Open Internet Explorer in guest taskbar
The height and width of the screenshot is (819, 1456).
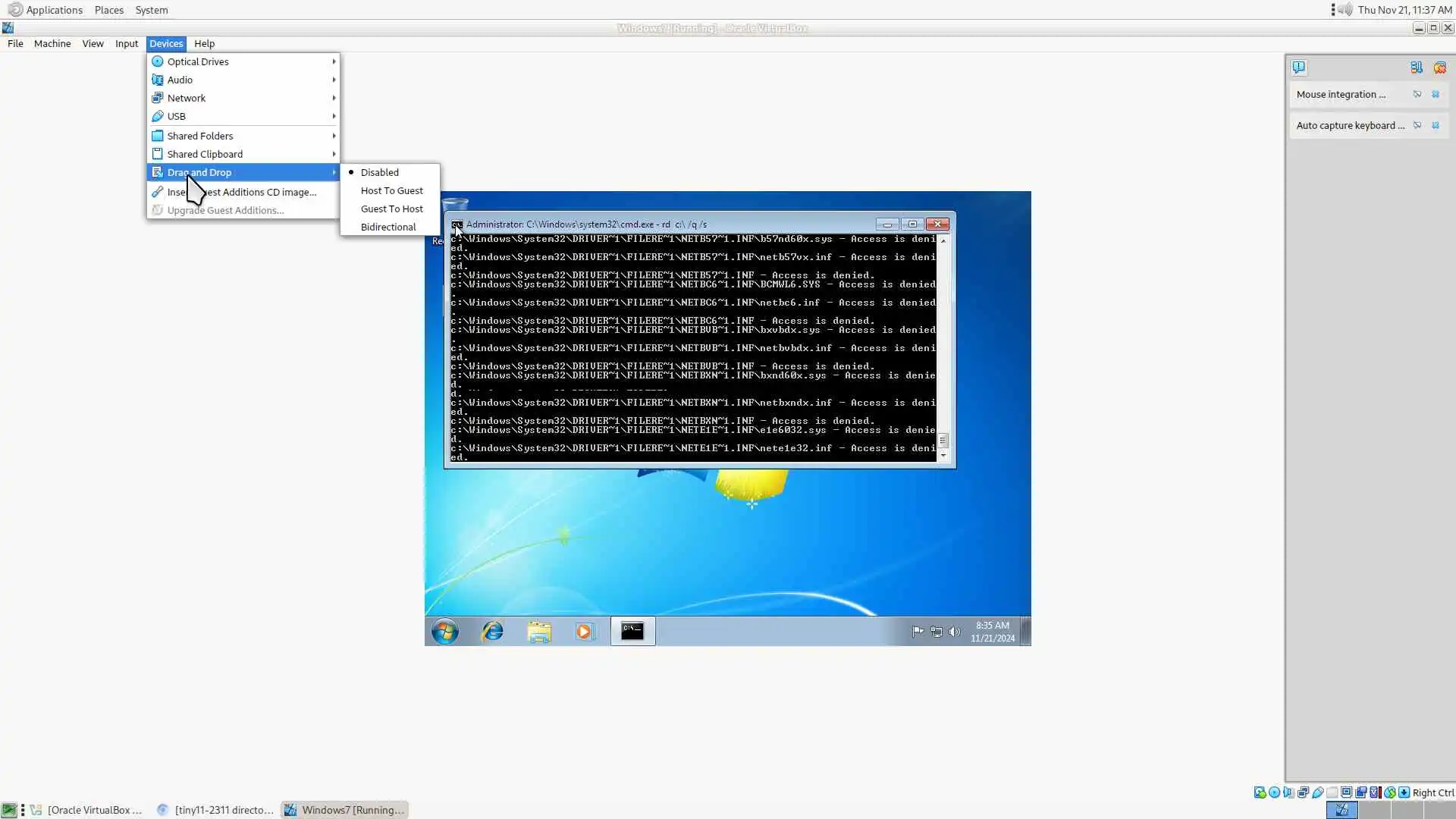pyautogui.click(x=492, y=631)
